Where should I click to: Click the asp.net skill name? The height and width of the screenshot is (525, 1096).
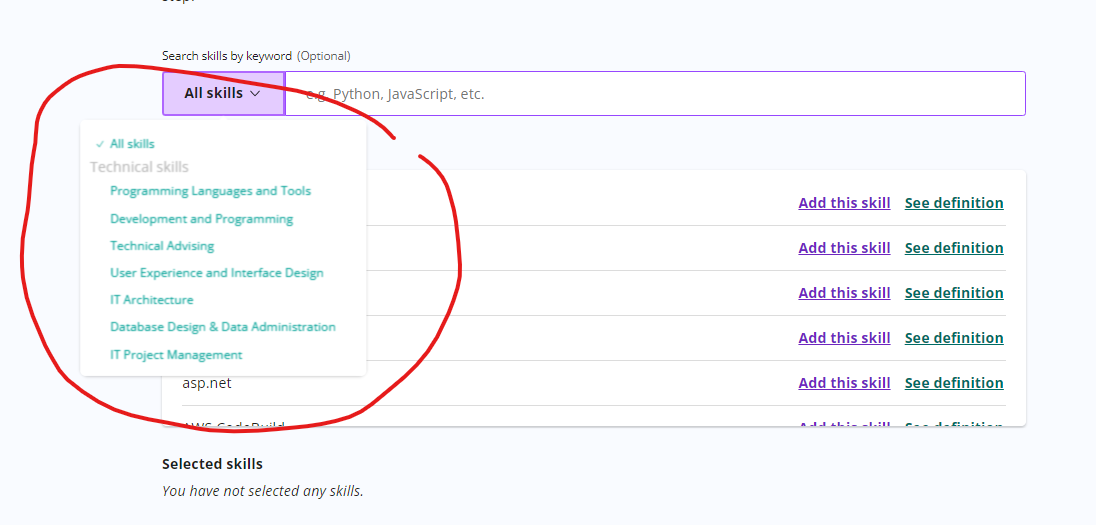[207, 383]
